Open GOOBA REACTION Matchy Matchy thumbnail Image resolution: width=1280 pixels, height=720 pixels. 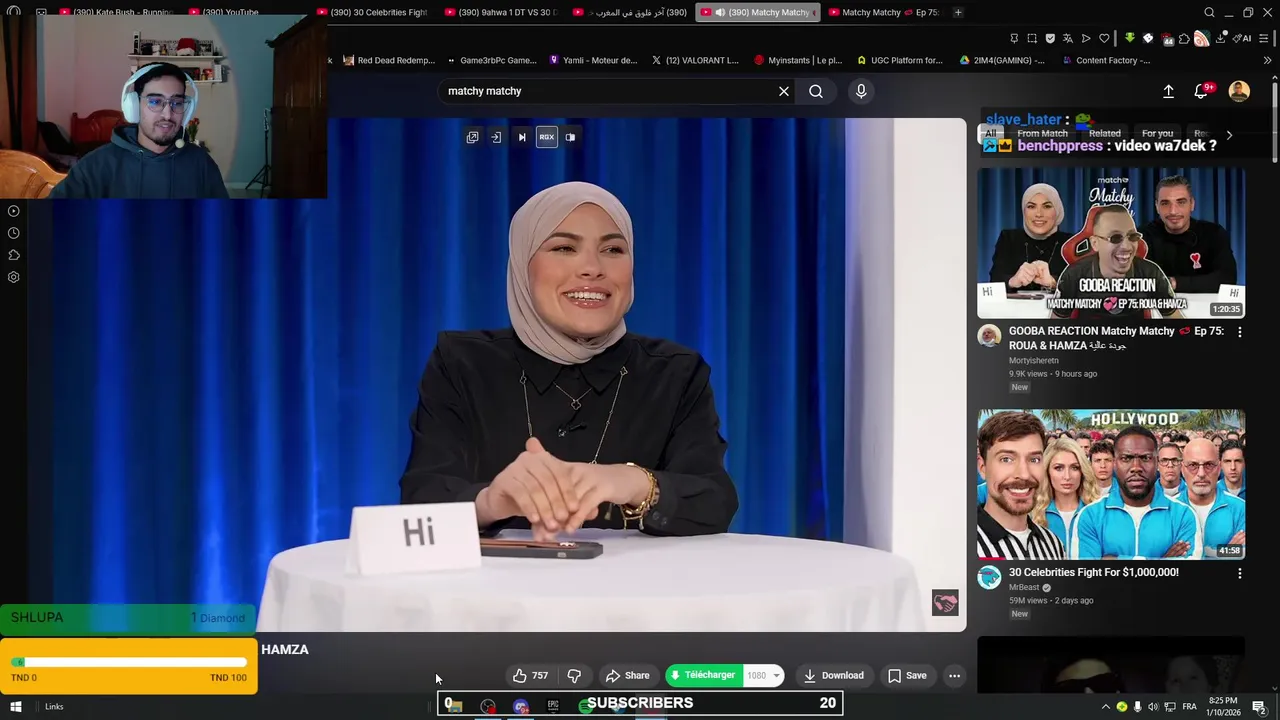click(1111, 243)
